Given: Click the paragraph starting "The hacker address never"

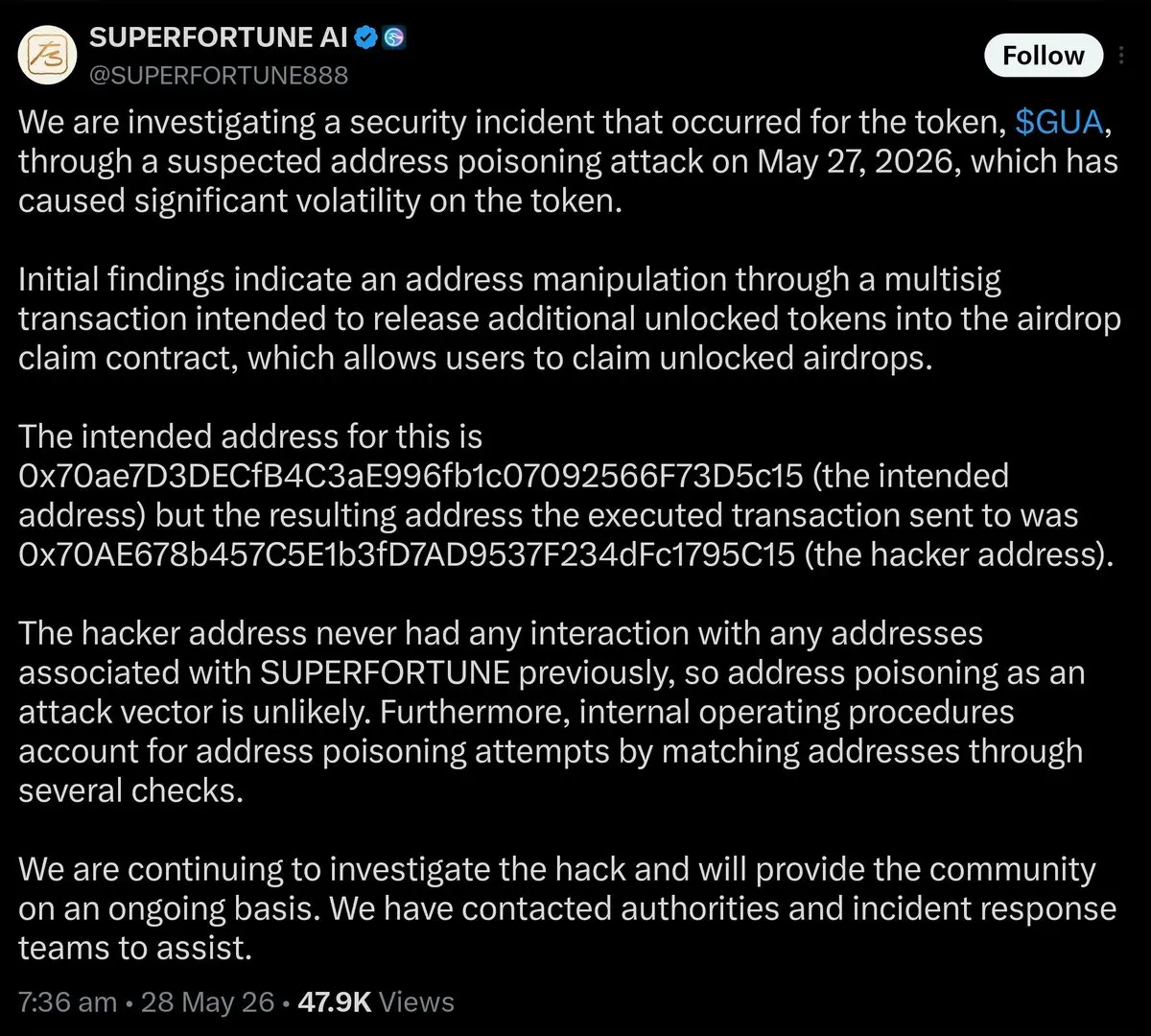Looking at the screenshot, I should (x=552, y=712).
